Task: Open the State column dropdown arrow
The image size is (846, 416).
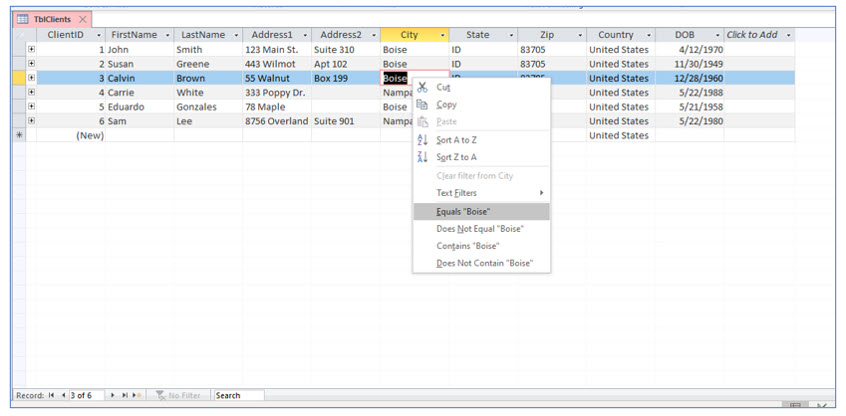Action: point(511,35)
